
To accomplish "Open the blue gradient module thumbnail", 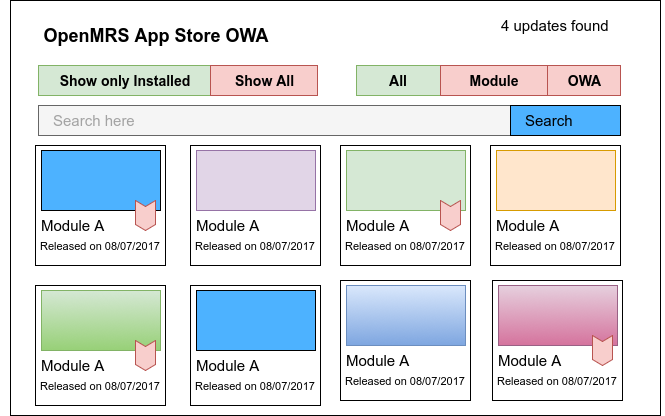I will click(x=406, y=315).
